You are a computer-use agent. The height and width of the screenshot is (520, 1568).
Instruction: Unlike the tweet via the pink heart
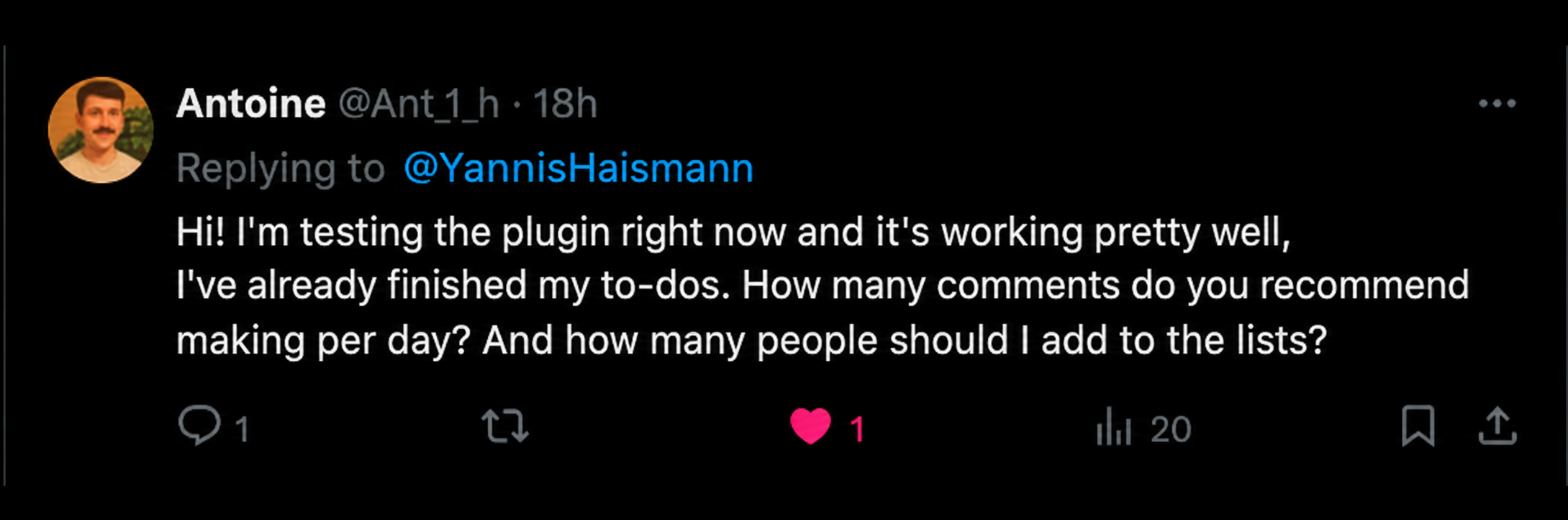(810, 426)
